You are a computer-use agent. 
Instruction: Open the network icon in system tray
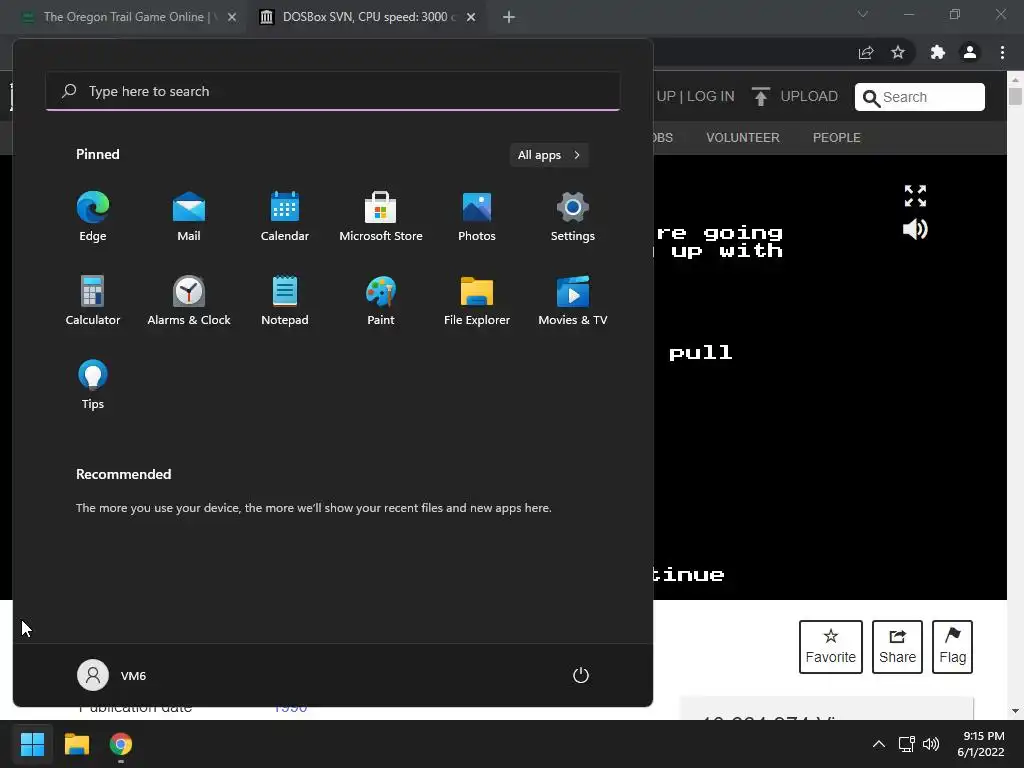coord(906,744)
